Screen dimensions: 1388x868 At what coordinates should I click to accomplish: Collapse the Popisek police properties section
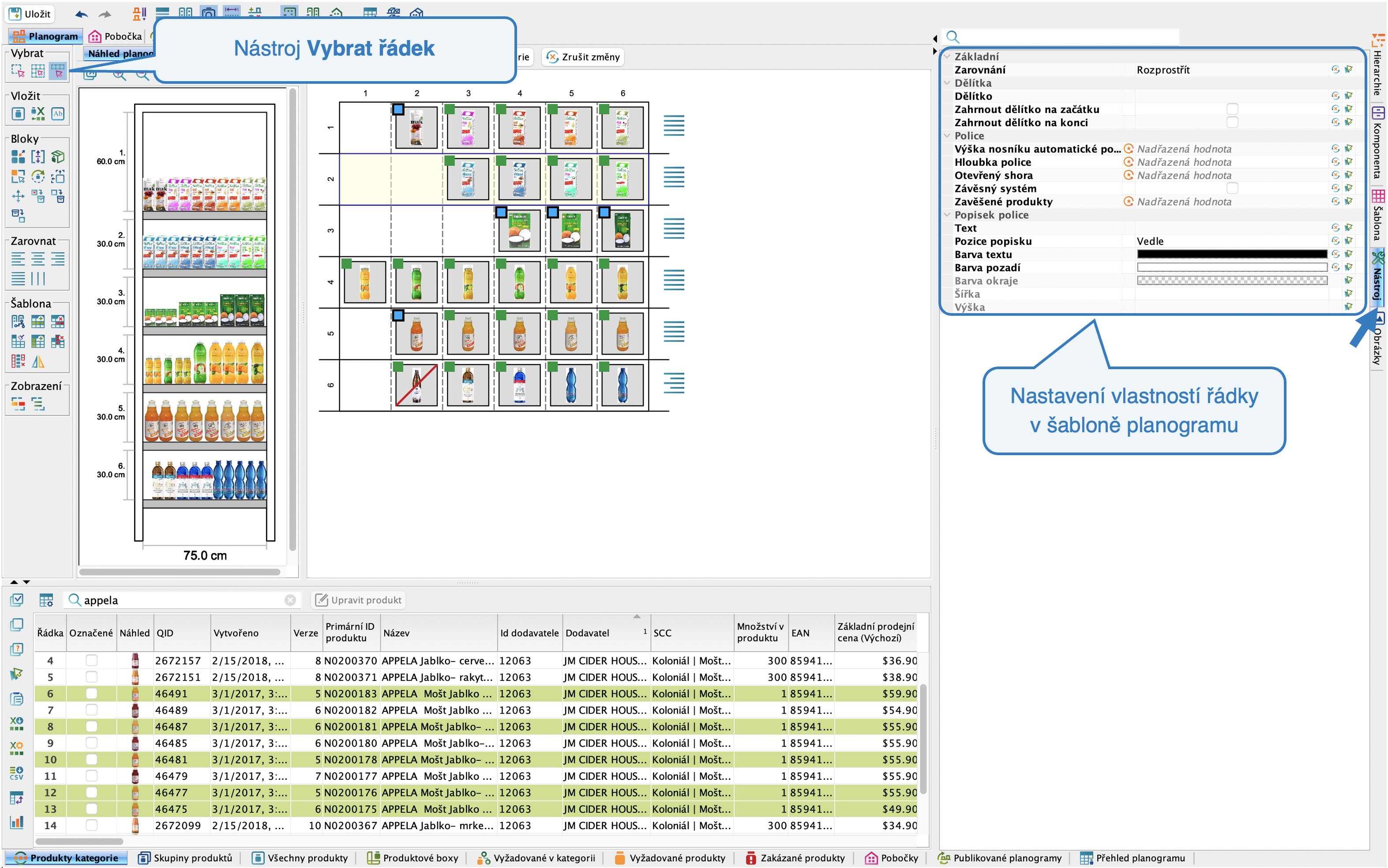(x=948, y=215)
